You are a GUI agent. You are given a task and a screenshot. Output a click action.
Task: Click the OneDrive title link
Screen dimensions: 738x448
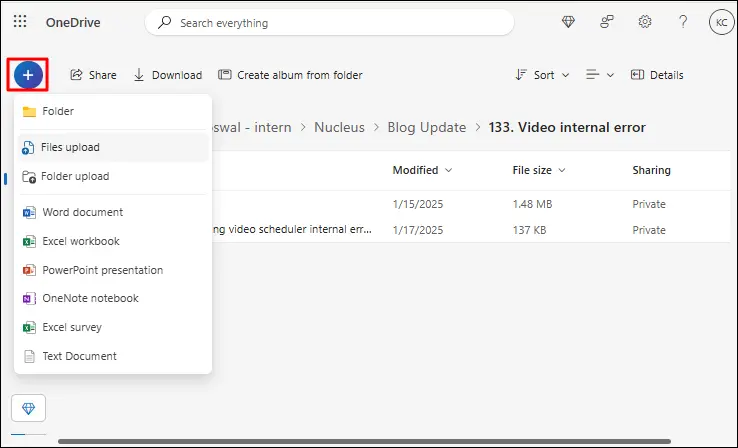tap(73, 22)
